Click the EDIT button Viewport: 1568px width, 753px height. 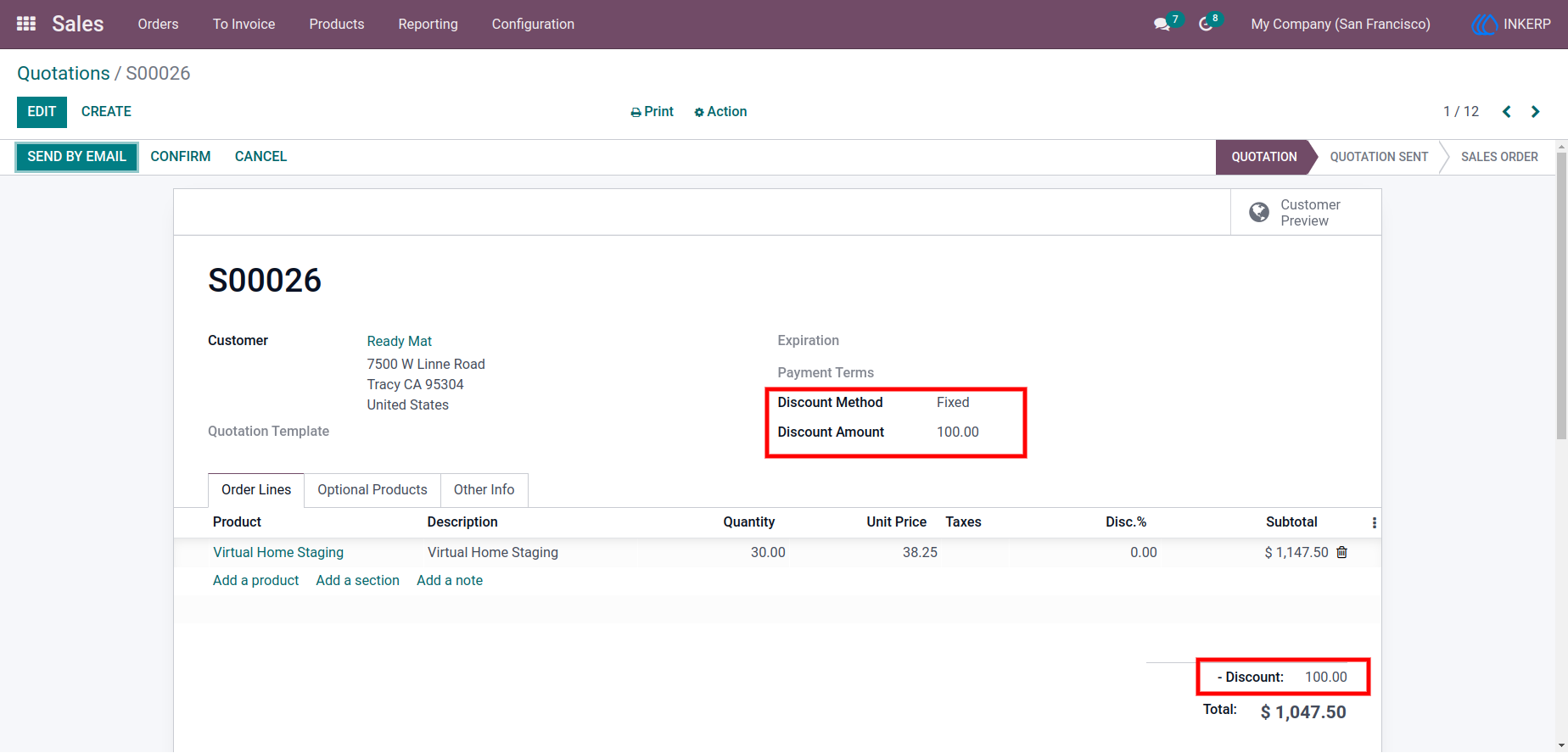(x=42, y=112)
